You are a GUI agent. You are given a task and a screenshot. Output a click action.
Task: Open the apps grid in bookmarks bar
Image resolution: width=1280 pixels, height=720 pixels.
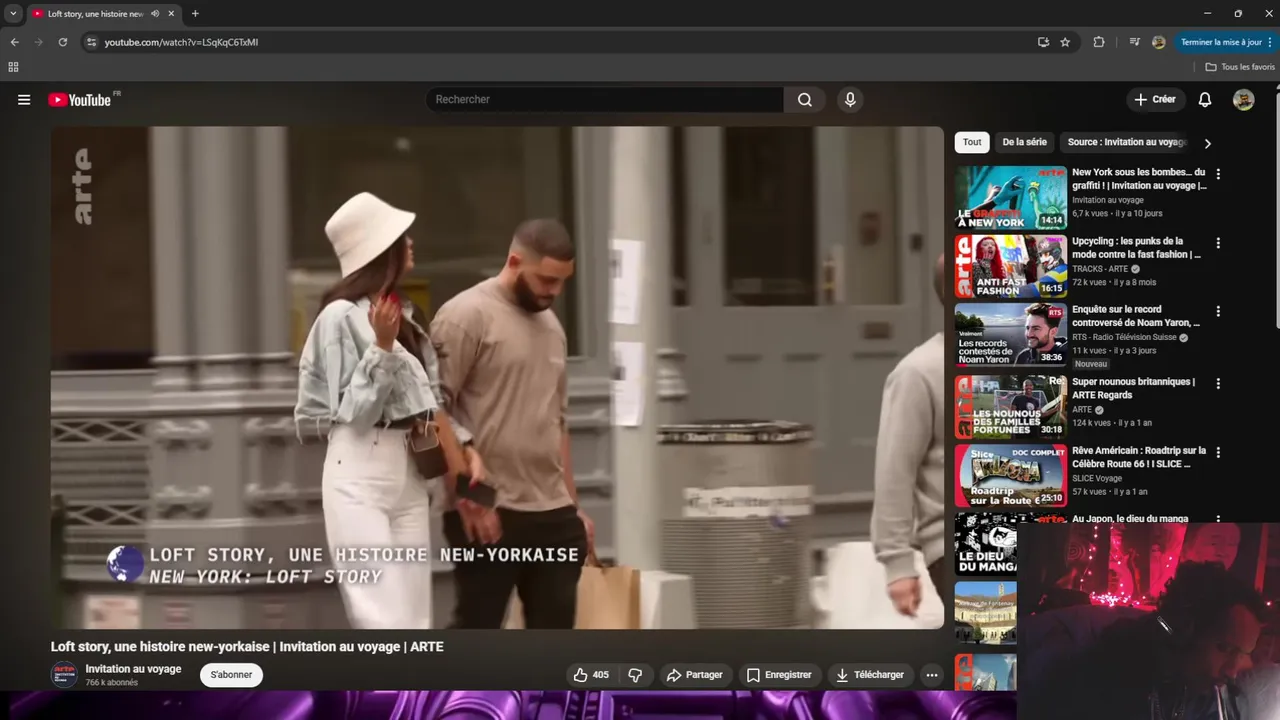tap(13, 67)
